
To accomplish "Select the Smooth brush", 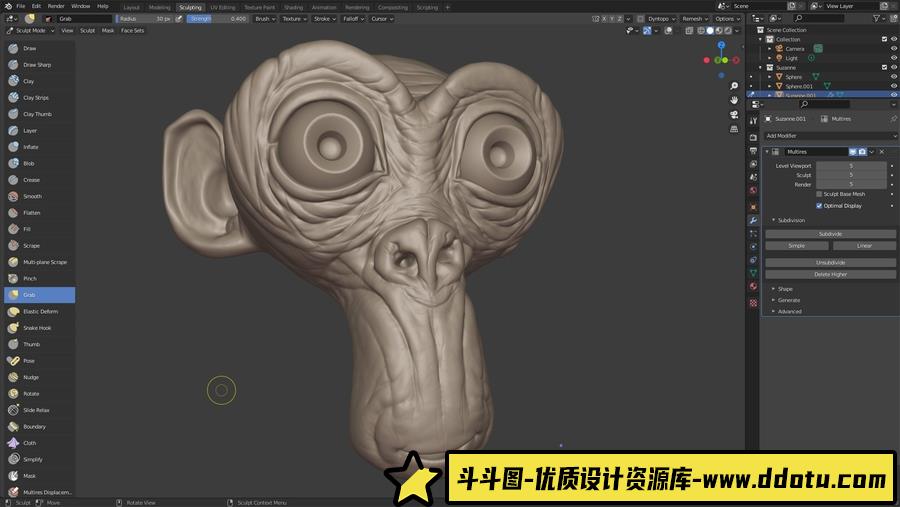I will 39,196.
